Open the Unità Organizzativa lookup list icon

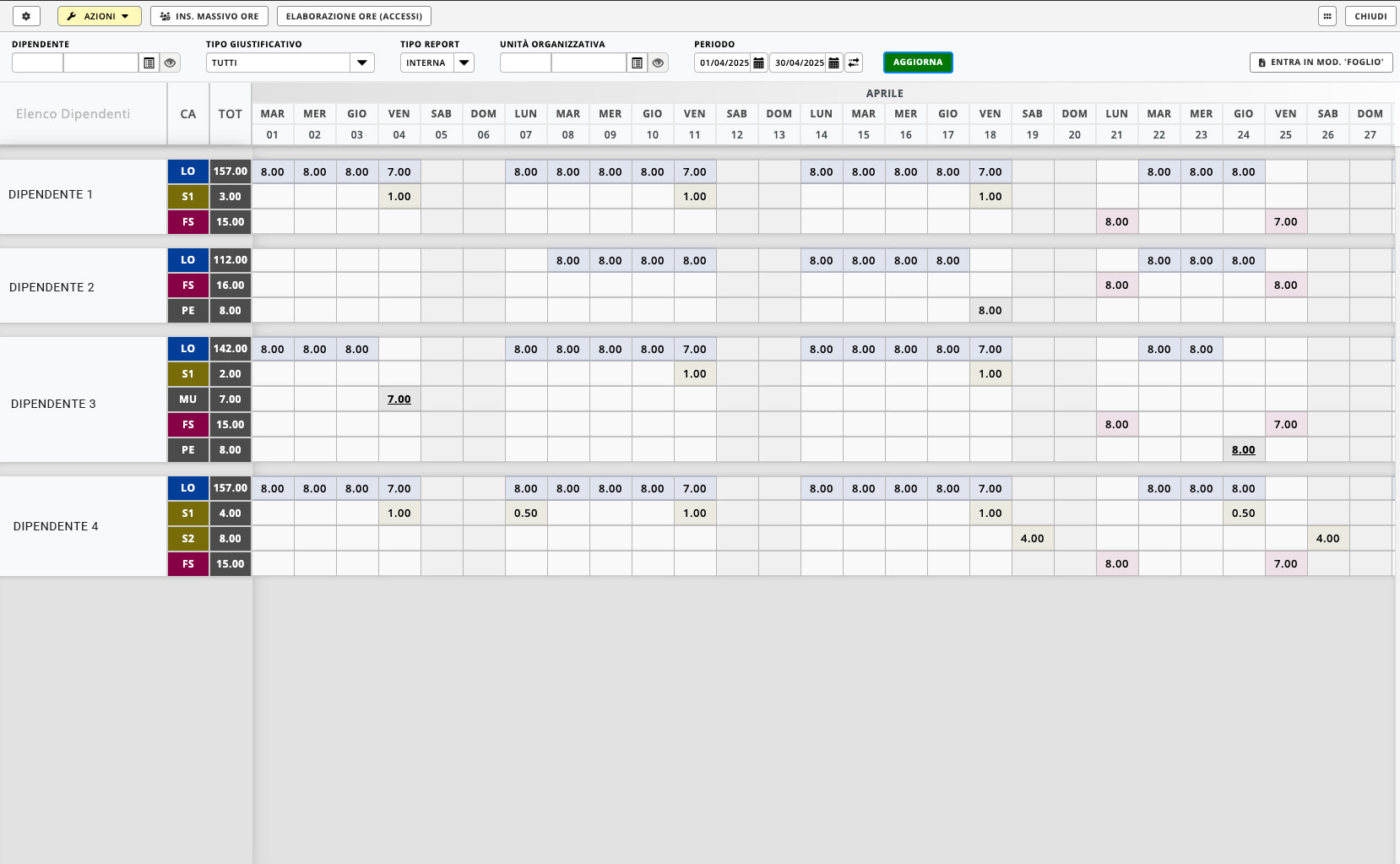(638, 62)
